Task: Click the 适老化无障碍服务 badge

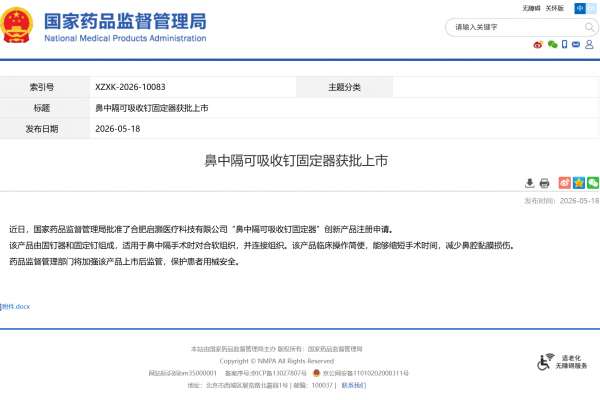Action: 562,362
